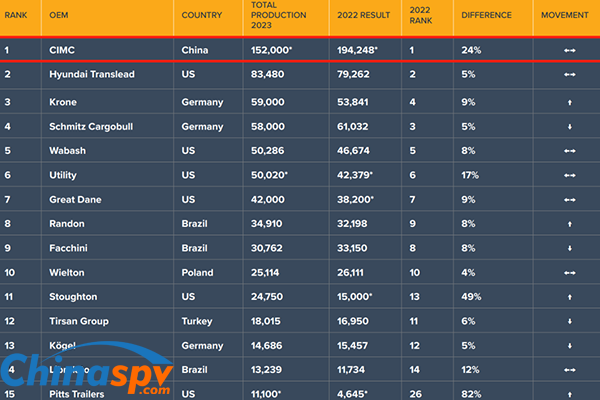The width and height of the screenshot is (600, 400).
Task: Click the China country cell
Action: click(195, 50)
